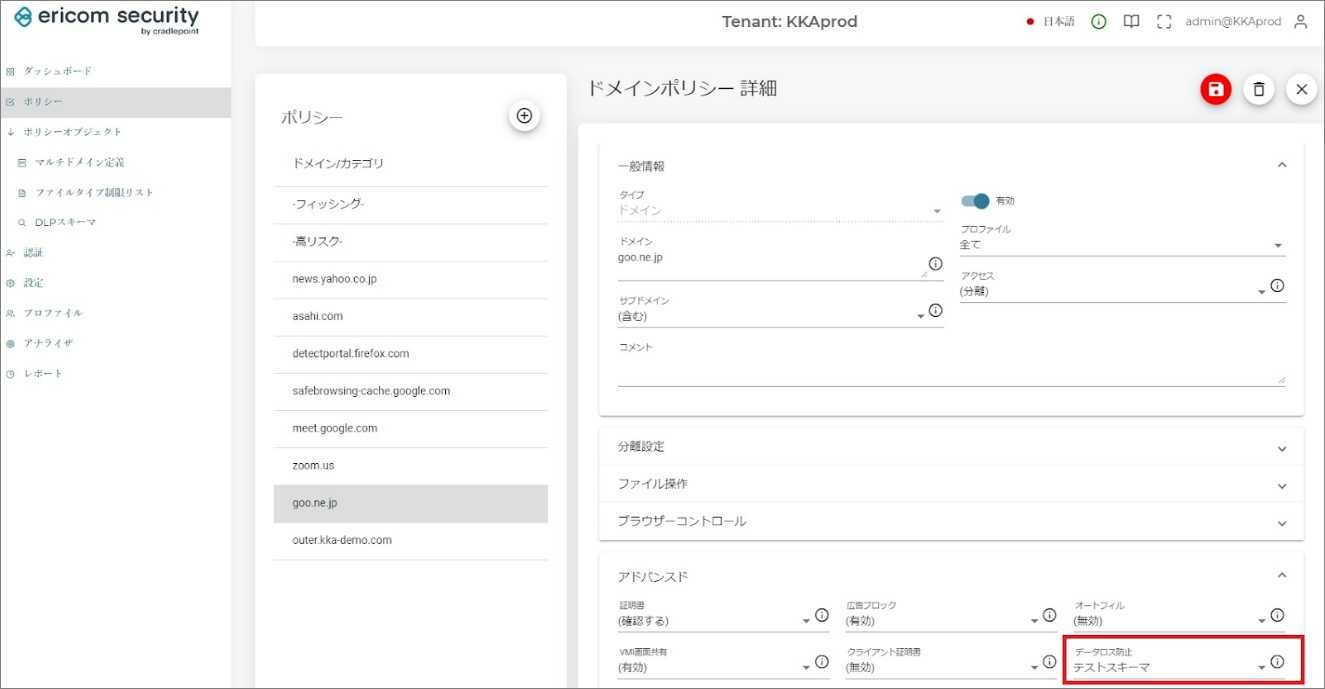Open DLPスキーマ in the sidebar
The width and height of the screenshot is (1325, 689).
tap(65, 222)
